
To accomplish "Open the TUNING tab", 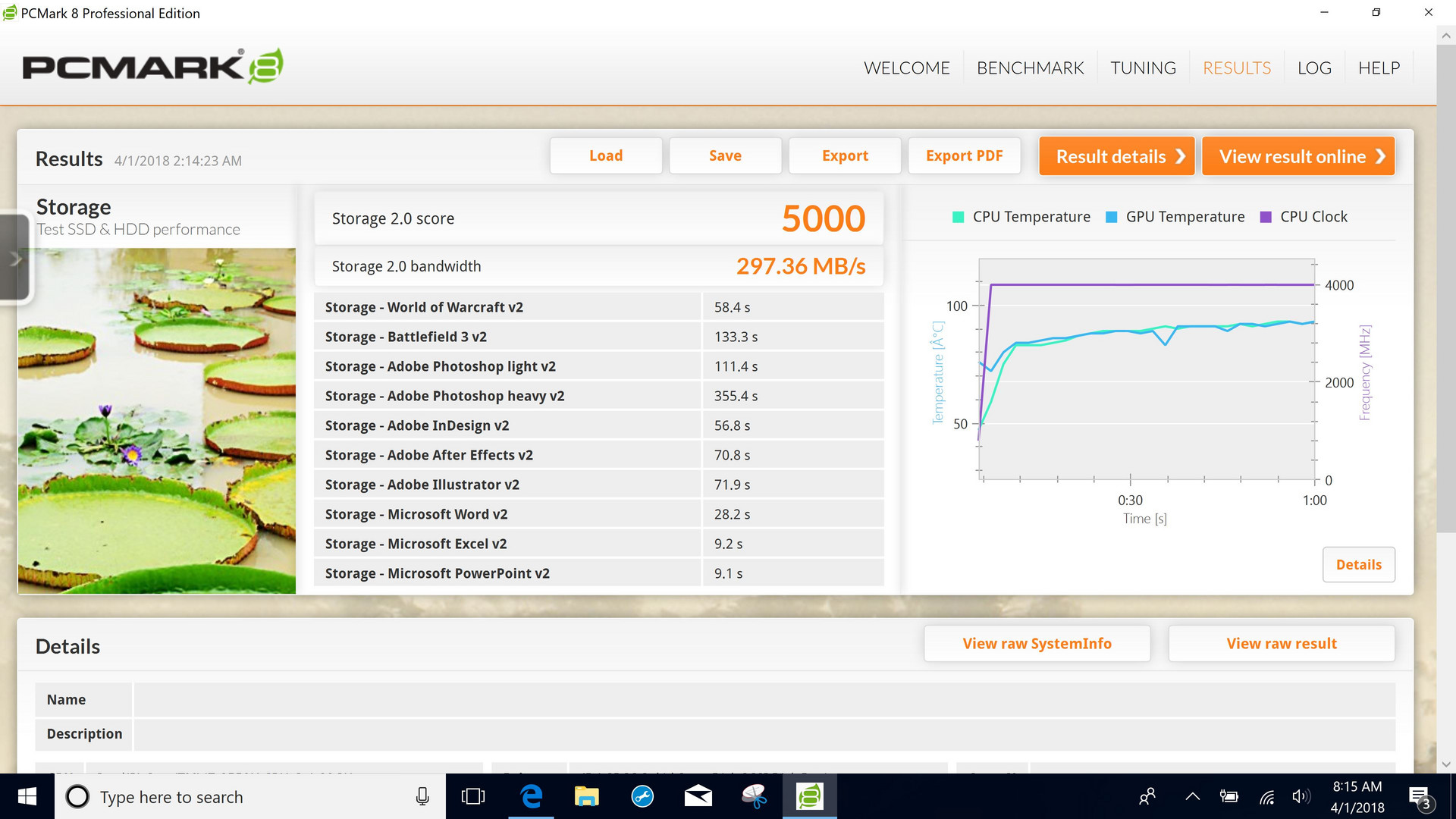I will click(1143, 68).
